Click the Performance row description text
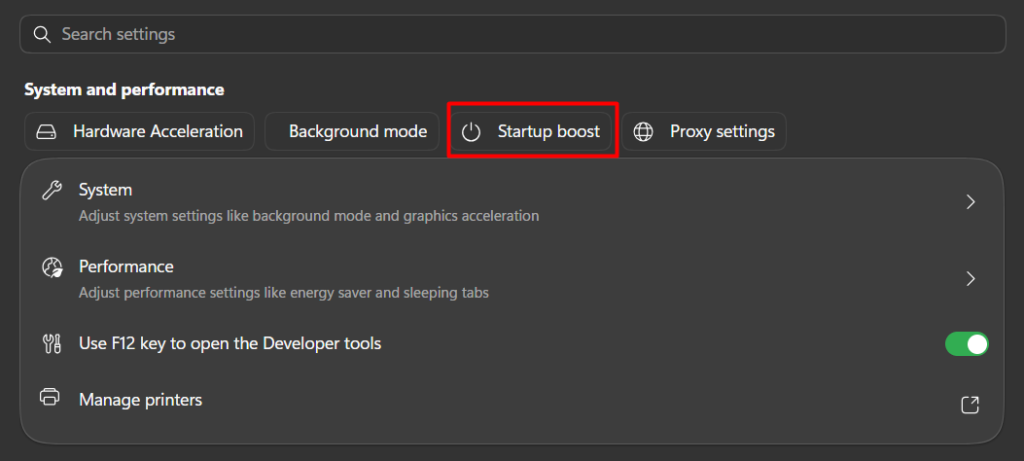The image size is (1024, 461). [284, 293]
